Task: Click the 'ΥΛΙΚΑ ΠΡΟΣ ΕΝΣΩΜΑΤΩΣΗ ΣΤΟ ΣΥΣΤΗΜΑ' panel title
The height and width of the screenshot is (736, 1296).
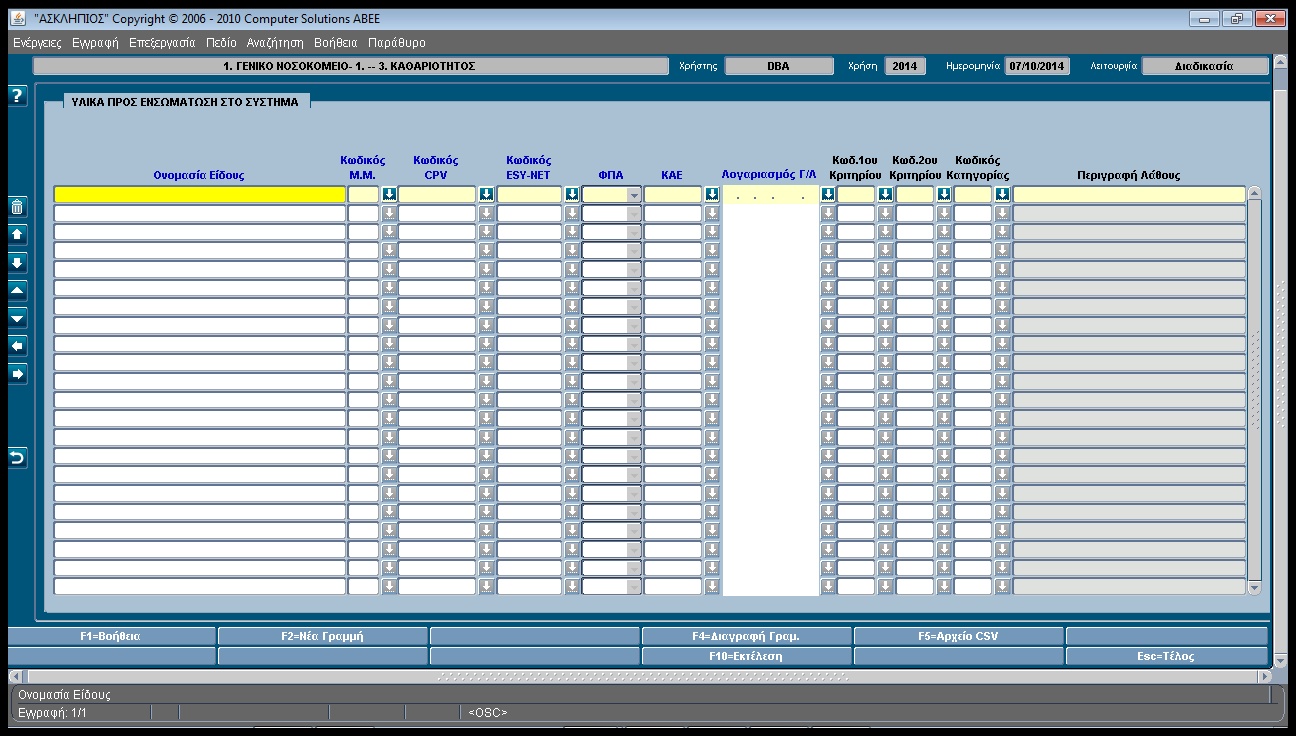Action: [x=185, y=102]
